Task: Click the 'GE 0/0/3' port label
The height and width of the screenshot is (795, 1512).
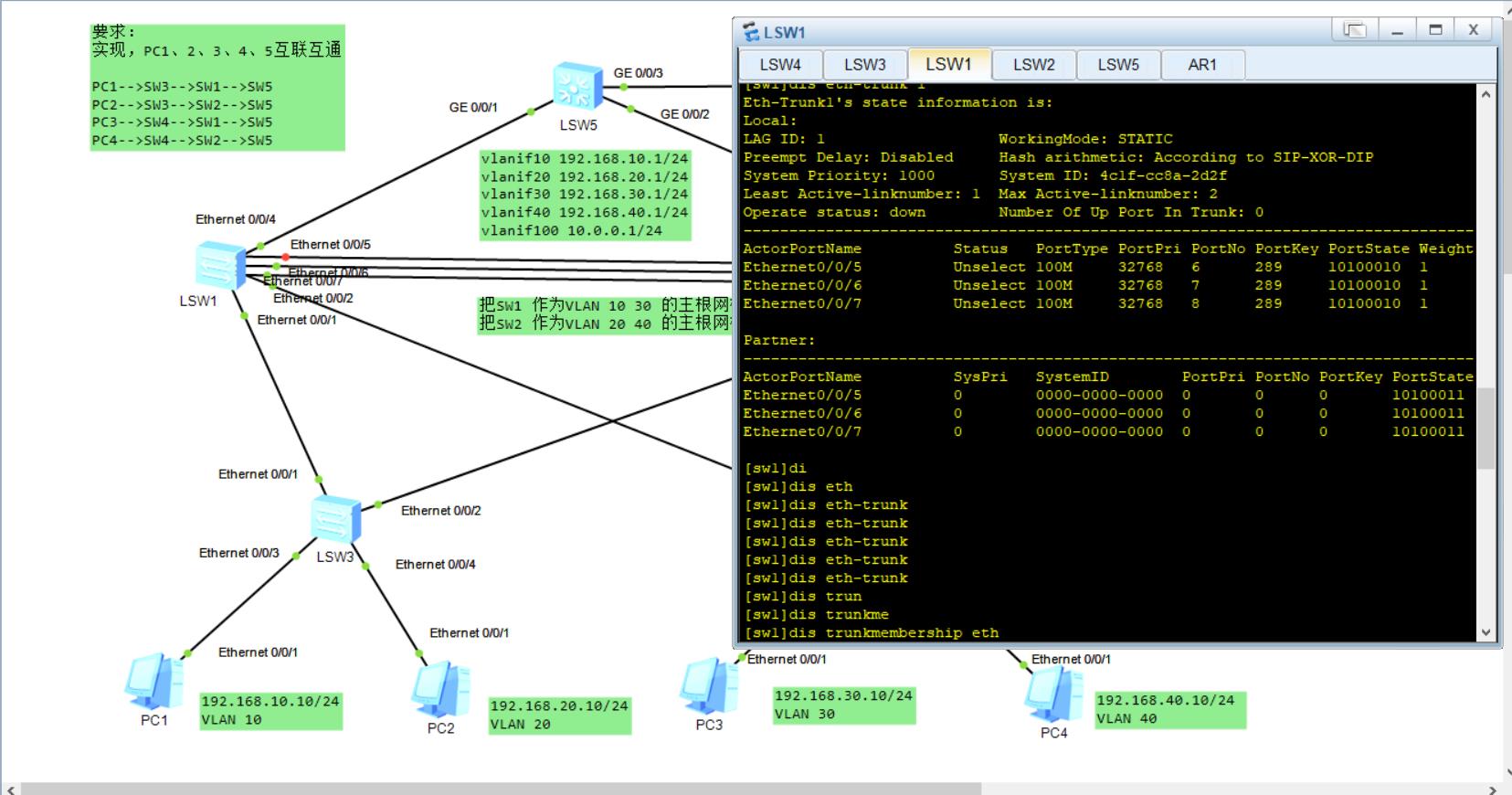Action: (639, 73)
